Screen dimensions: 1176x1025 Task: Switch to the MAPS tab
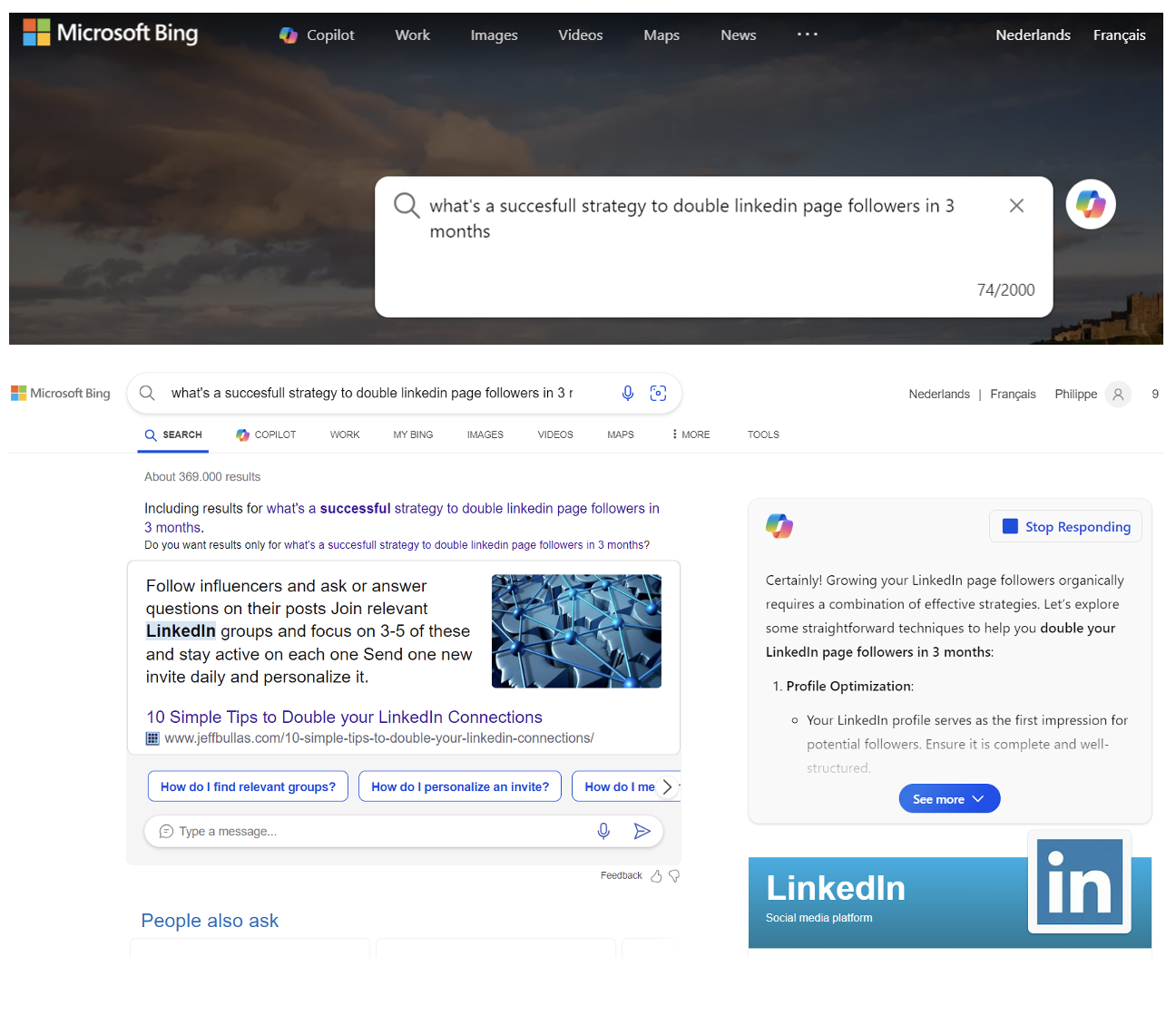621,434
